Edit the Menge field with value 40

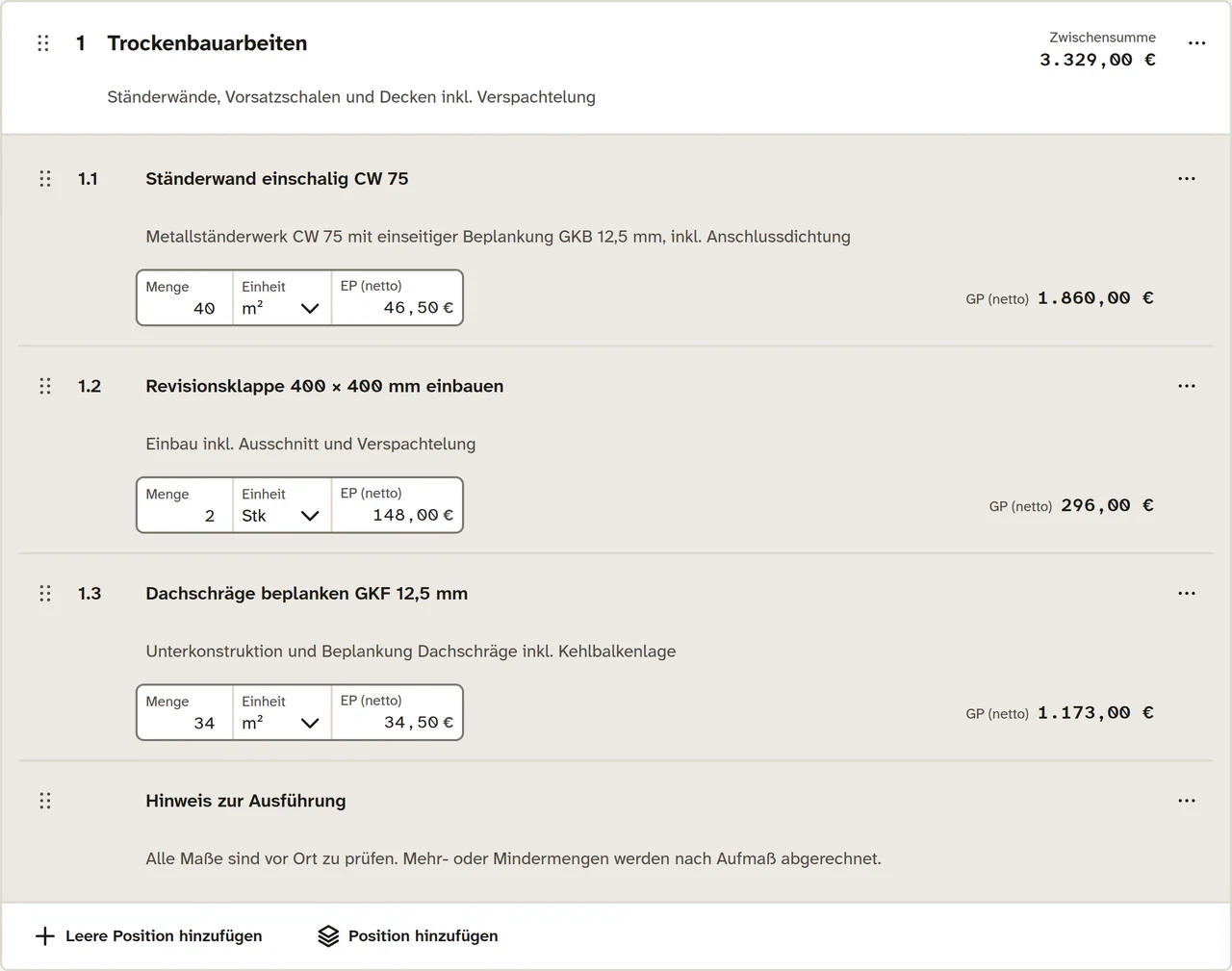coord(185,297)
